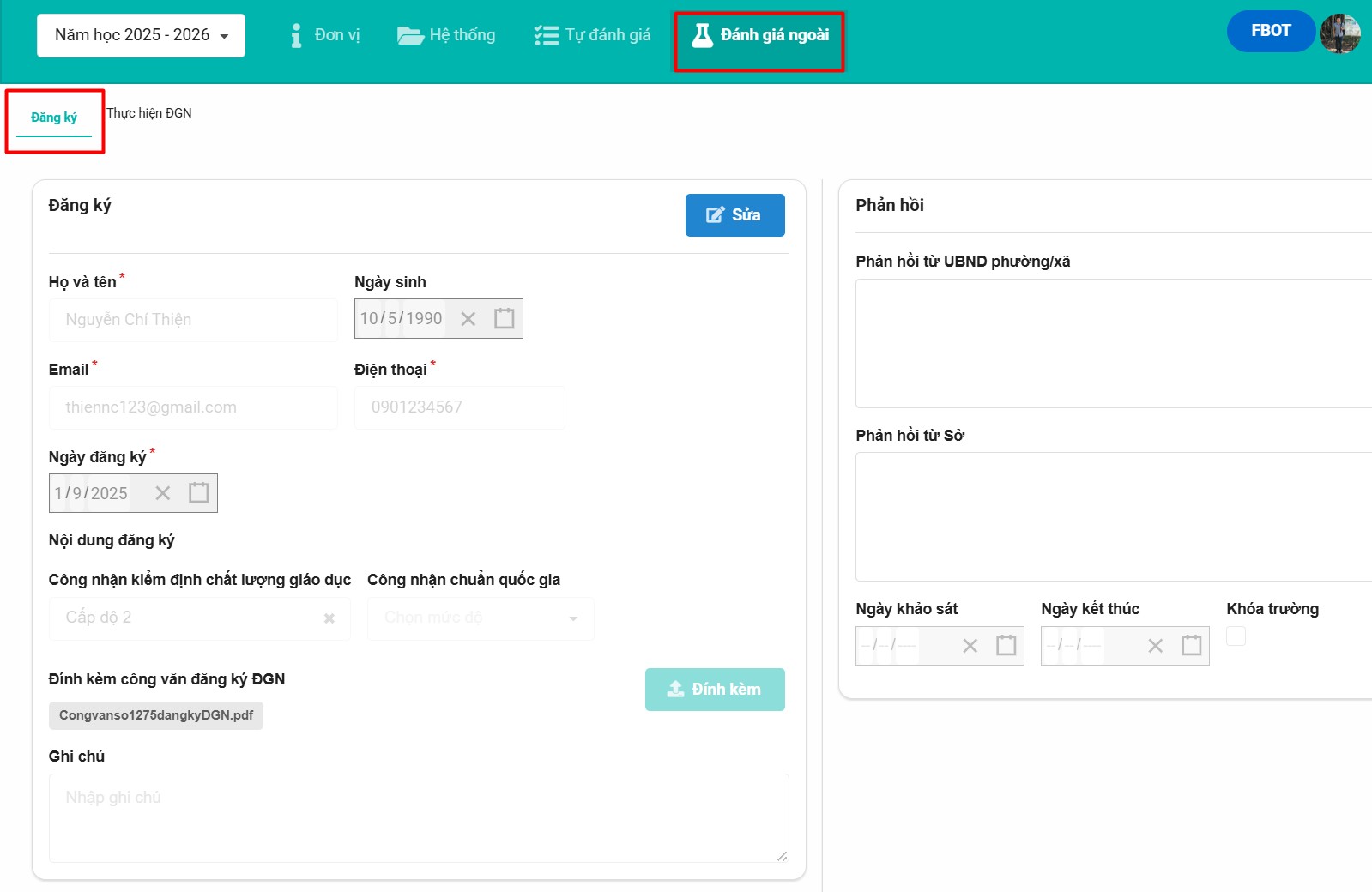
Task: Open calendar picker for Ngày đăng ký
Action: coord(198,493)
